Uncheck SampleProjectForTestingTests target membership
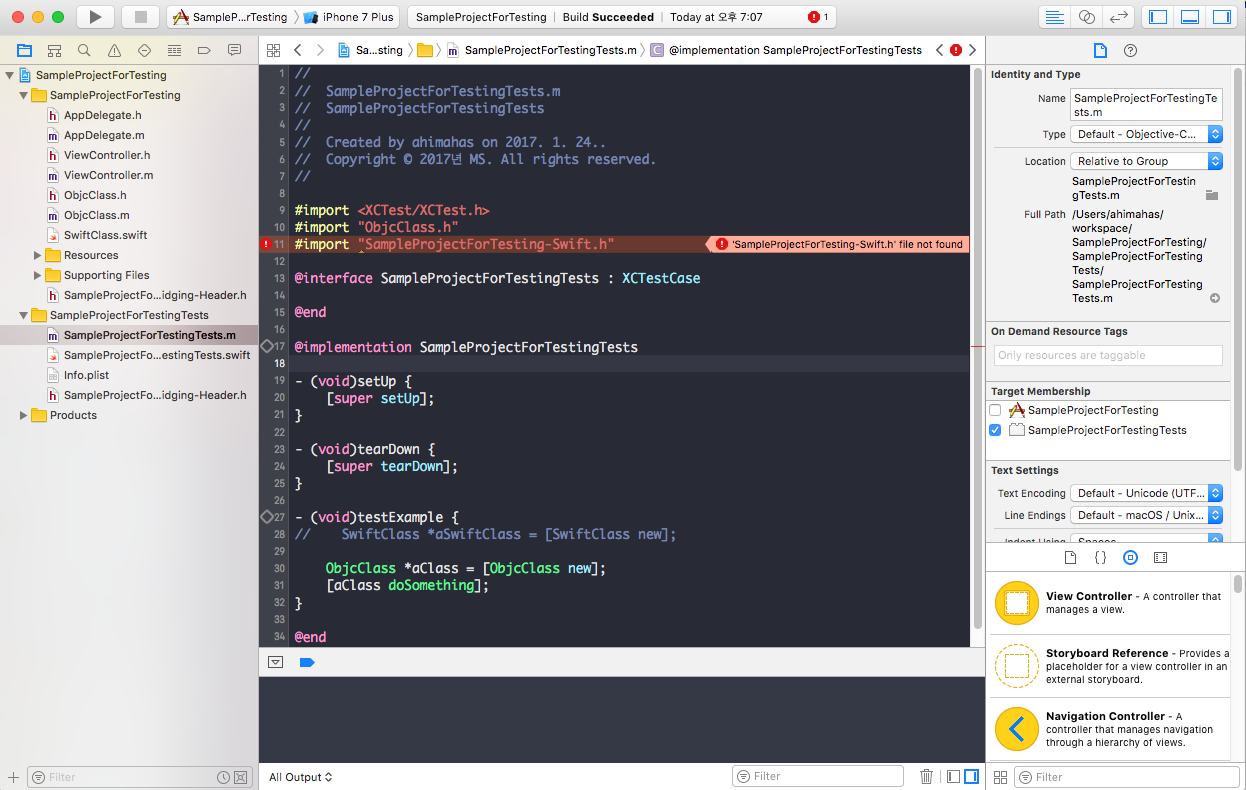This screenshot has height=790, width=1246. click(x=995, y=430)
